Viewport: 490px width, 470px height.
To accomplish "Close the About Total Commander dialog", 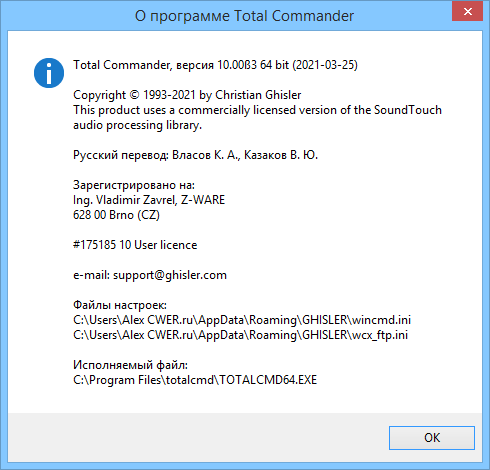I will (467, 12).
